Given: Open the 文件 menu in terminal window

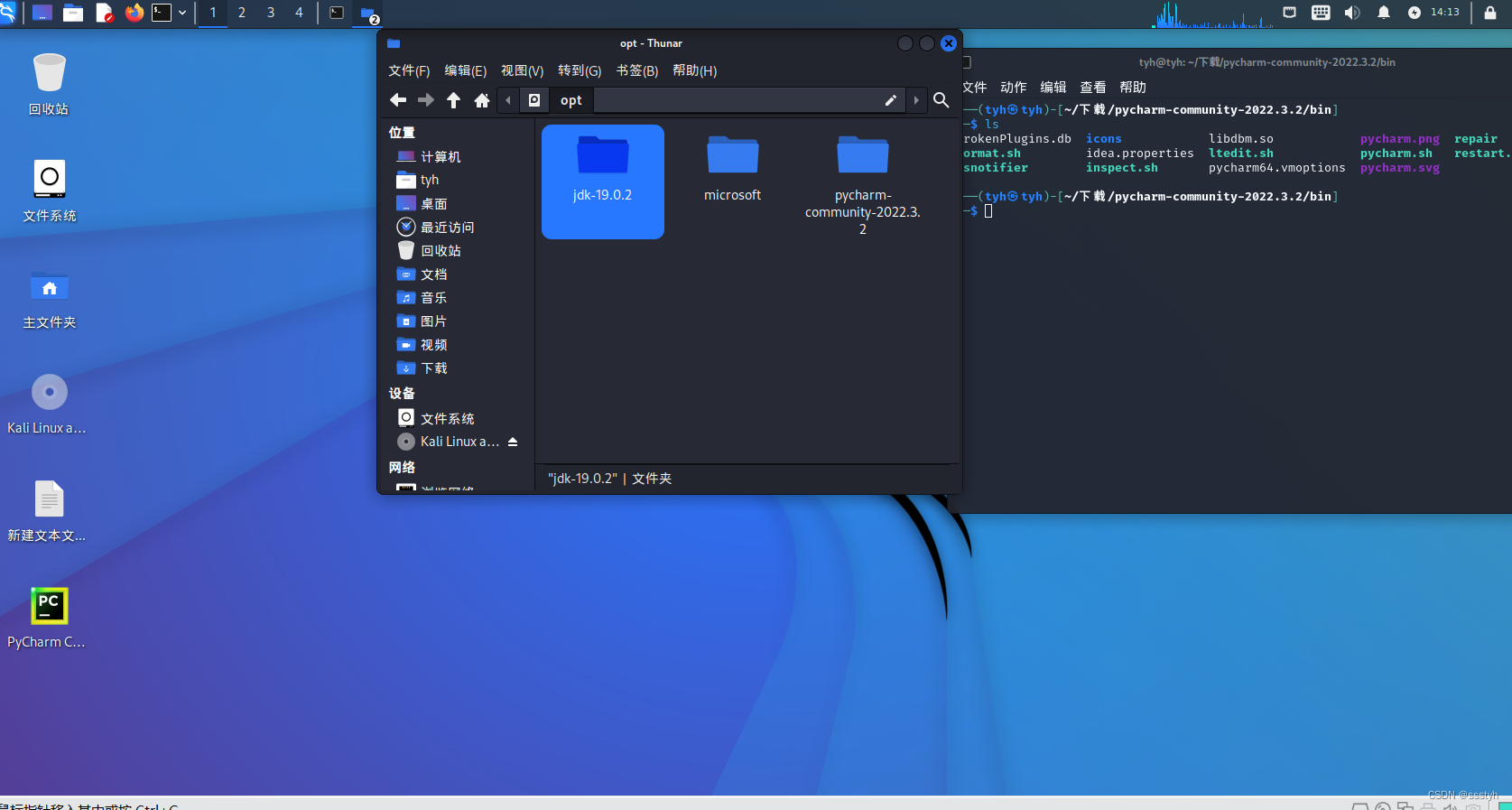Looking at the screenshot, I should coord(975,88).
